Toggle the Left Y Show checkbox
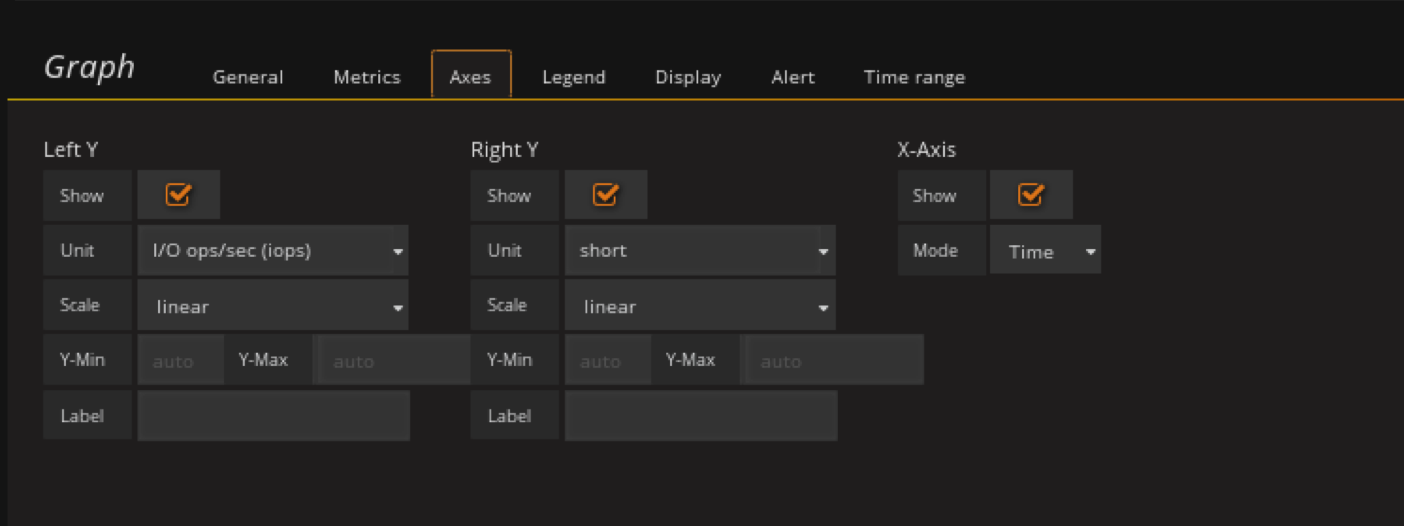Screen dimensions: 1404x526 pos(178,195)
